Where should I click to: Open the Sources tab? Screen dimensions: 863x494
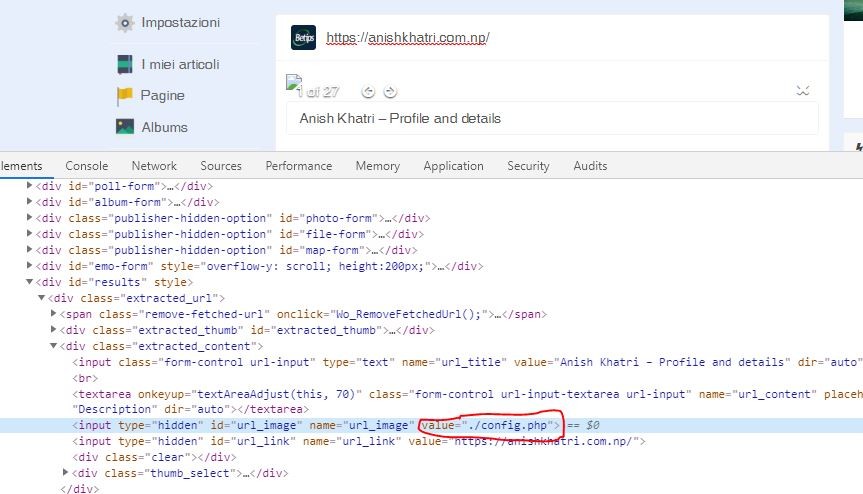coord(221,166)
